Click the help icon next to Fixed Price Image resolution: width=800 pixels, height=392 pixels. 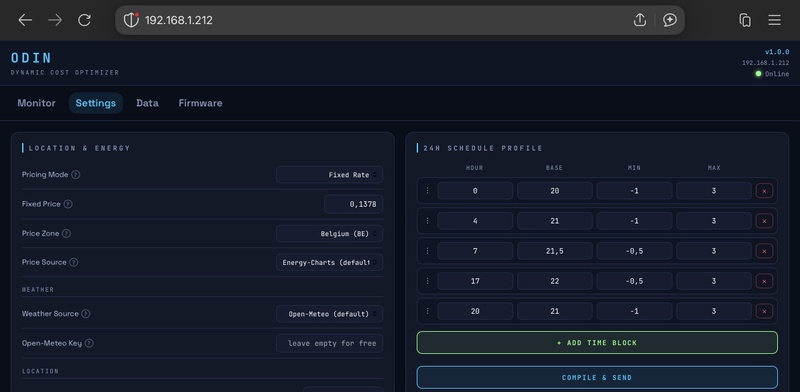(68, 204)
